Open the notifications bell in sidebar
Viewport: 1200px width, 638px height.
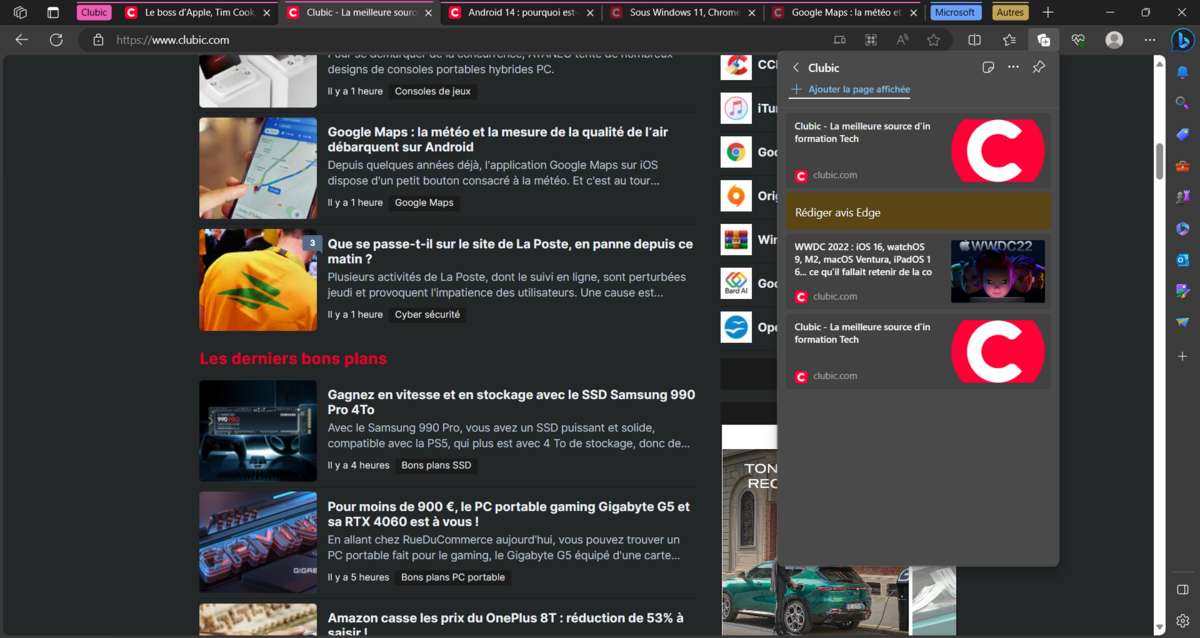1182,72
